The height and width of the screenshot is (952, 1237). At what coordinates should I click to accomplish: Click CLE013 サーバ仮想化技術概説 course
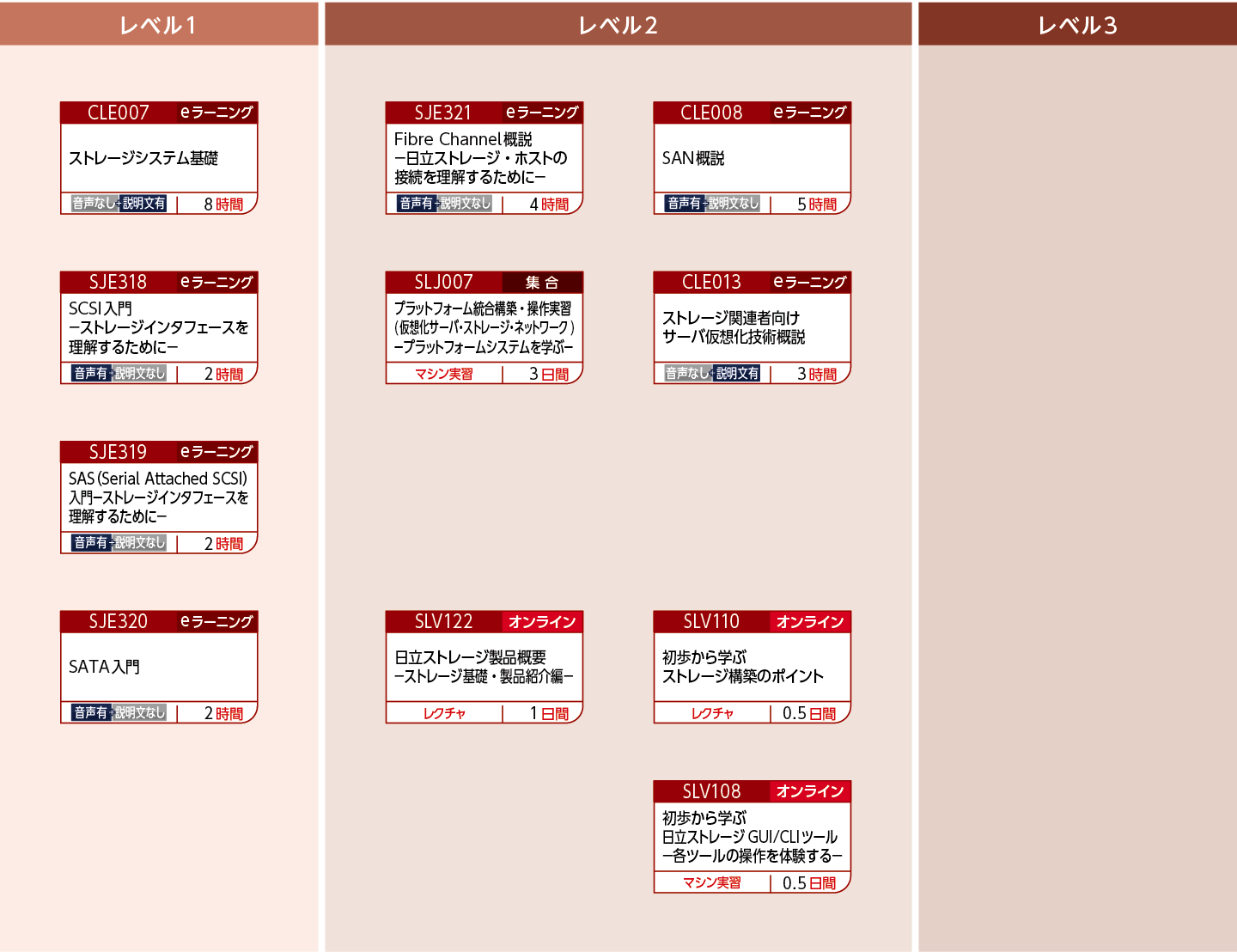tap(752, 327)
